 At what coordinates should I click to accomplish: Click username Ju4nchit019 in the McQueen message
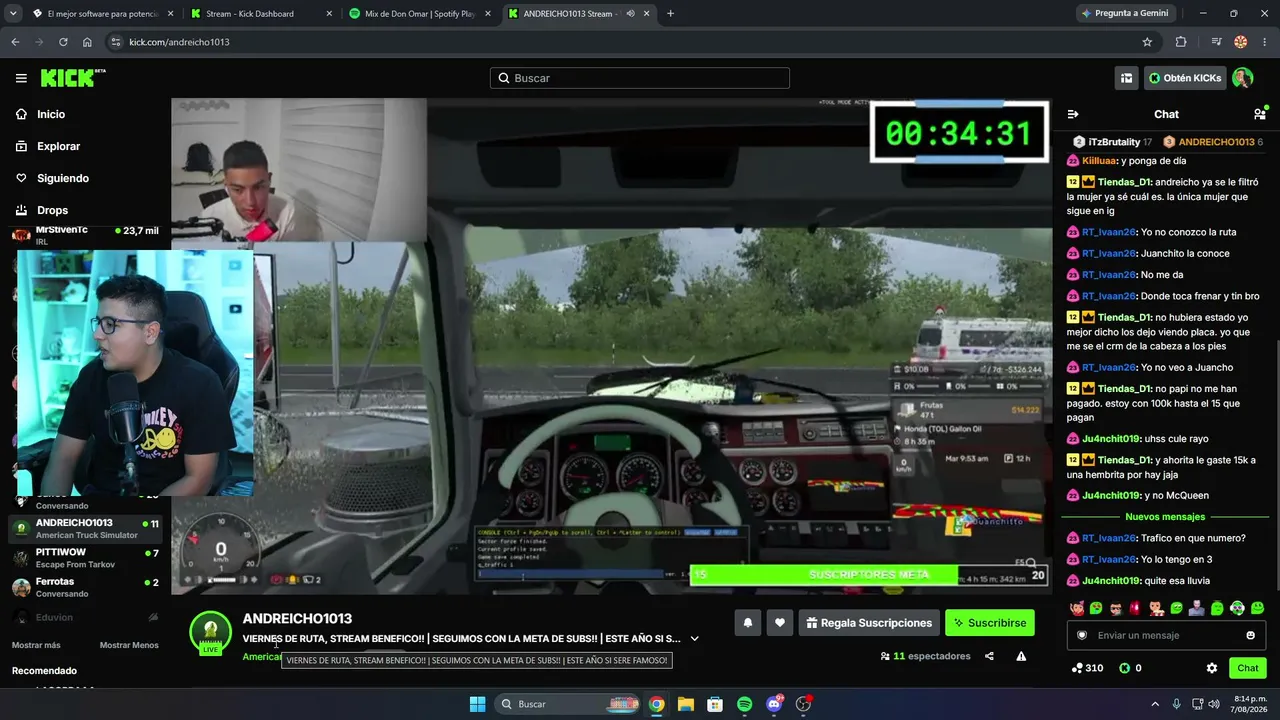(x=1111, y=495)
